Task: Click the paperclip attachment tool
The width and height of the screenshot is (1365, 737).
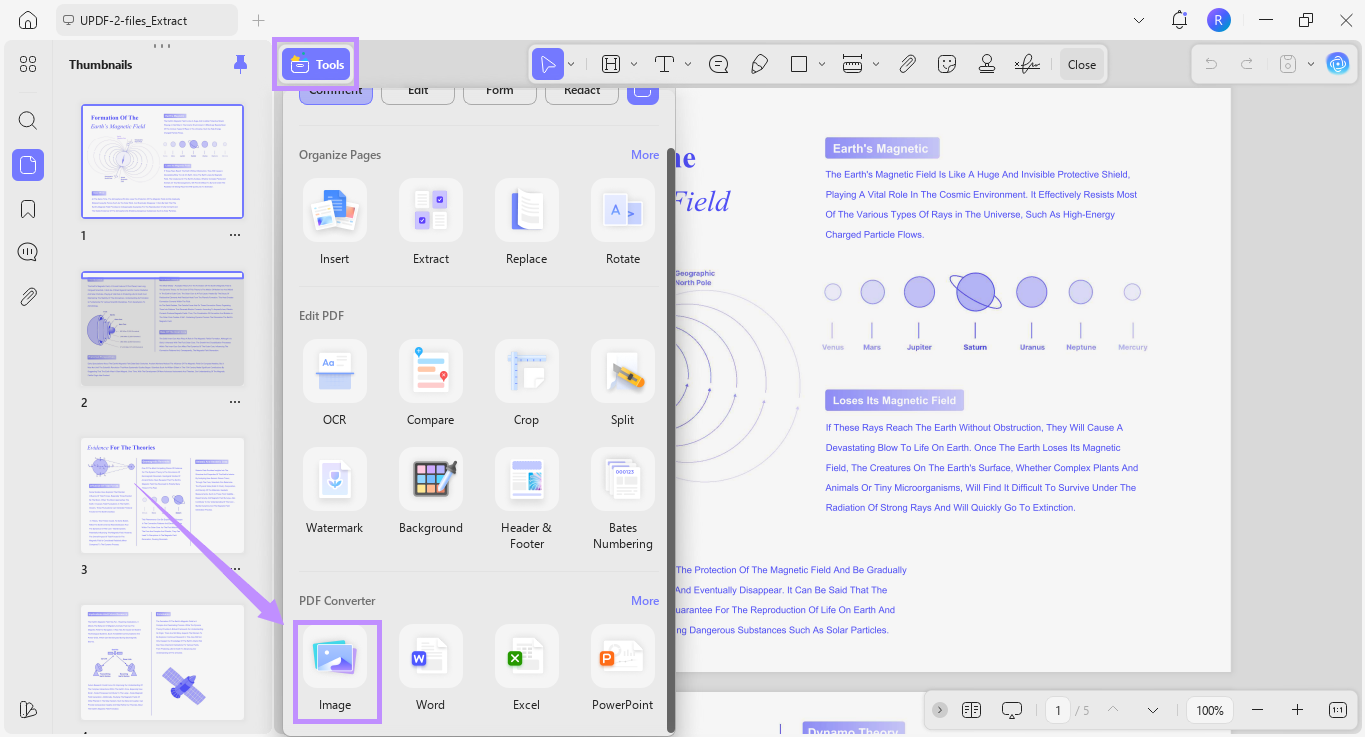Action: (908, 63)
